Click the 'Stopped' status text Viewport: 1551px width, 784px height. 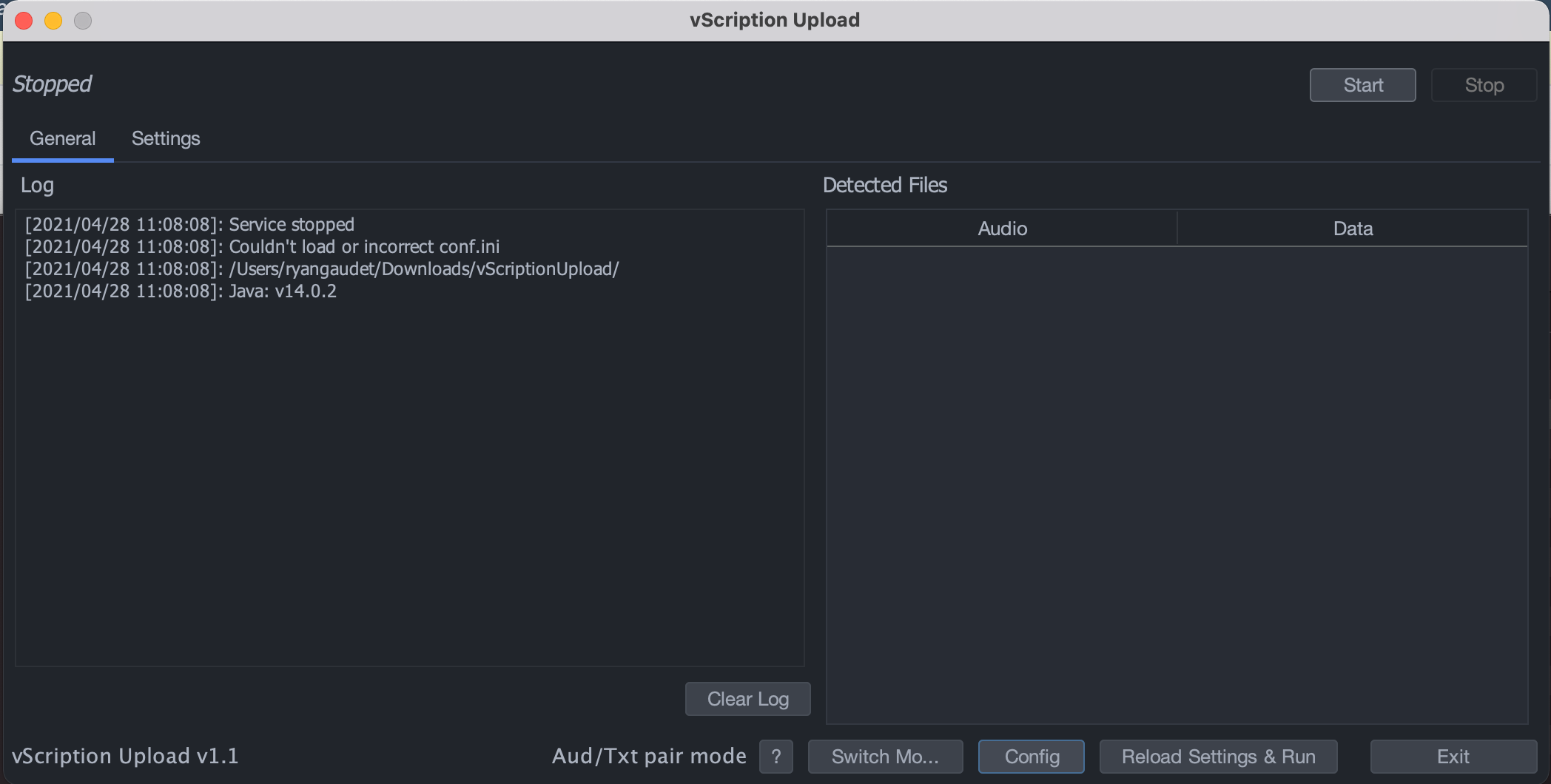(x=52, y=84)
